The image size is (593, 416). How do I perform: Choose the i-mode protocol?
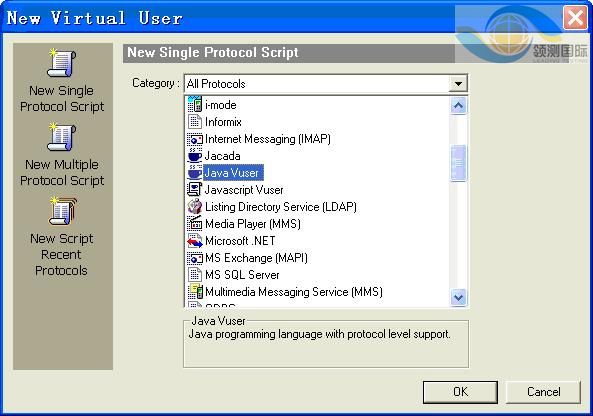coord(220,105)
